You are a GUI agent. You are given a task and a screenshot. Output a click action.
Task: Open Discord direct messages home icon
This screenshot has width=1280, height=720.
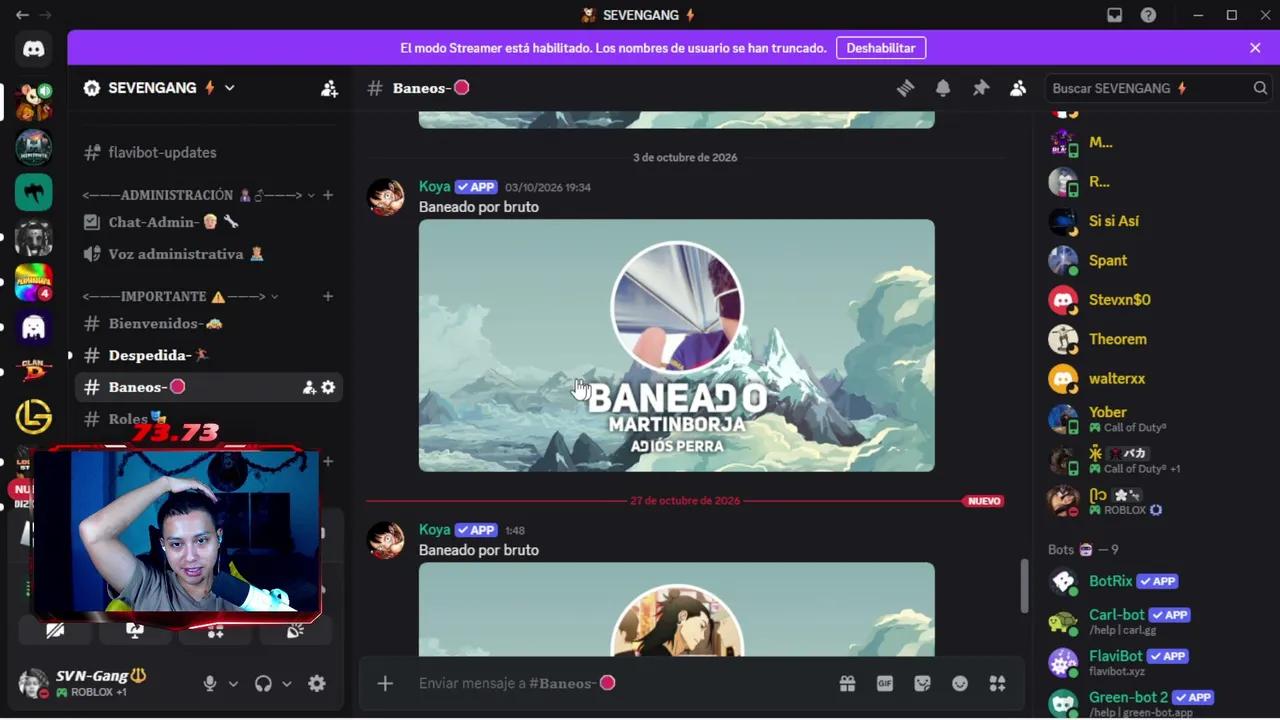(x=34, y=49)
